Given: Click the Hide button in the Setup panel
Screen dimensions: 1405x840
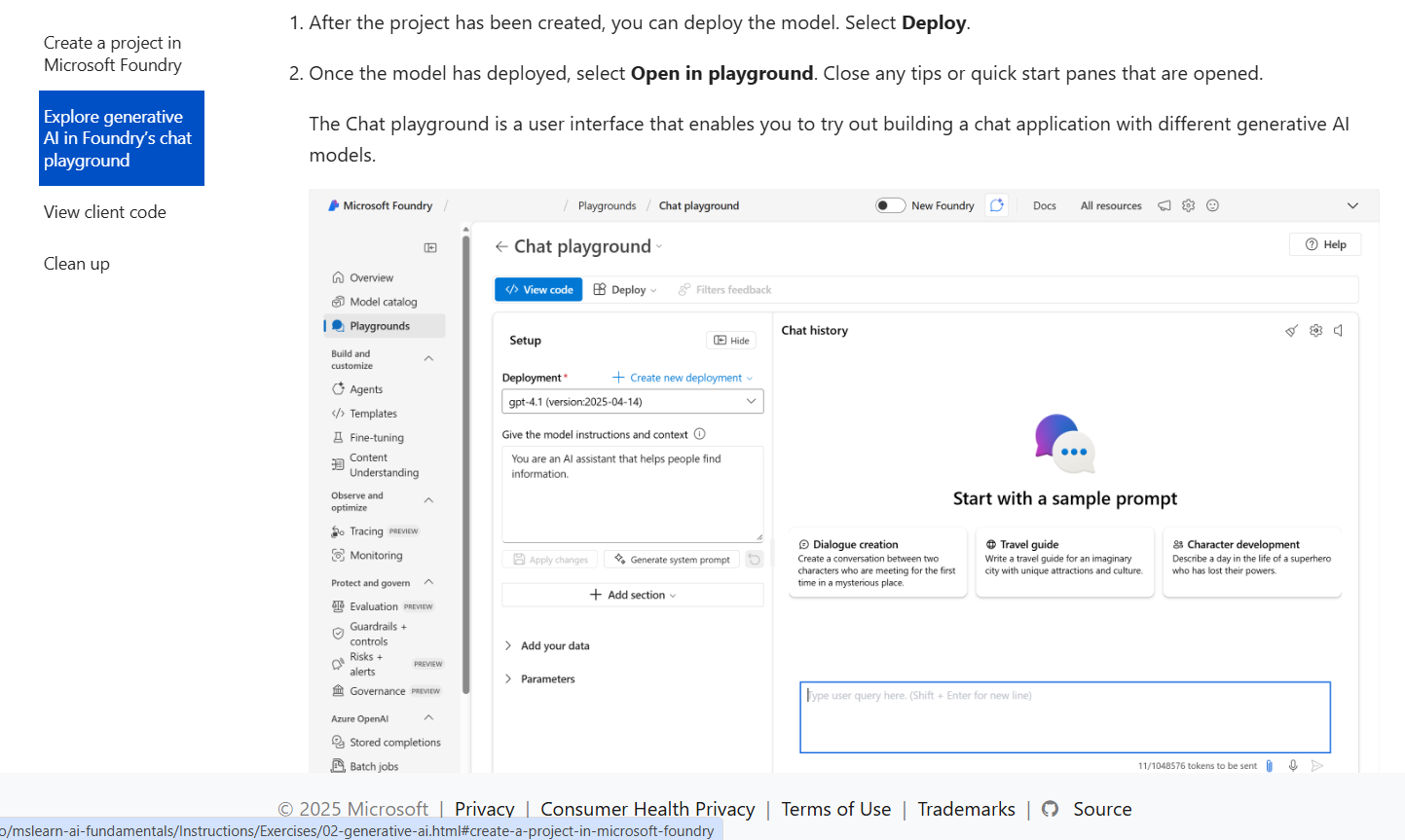Looking at the screenshot, I should coord(732,341).
